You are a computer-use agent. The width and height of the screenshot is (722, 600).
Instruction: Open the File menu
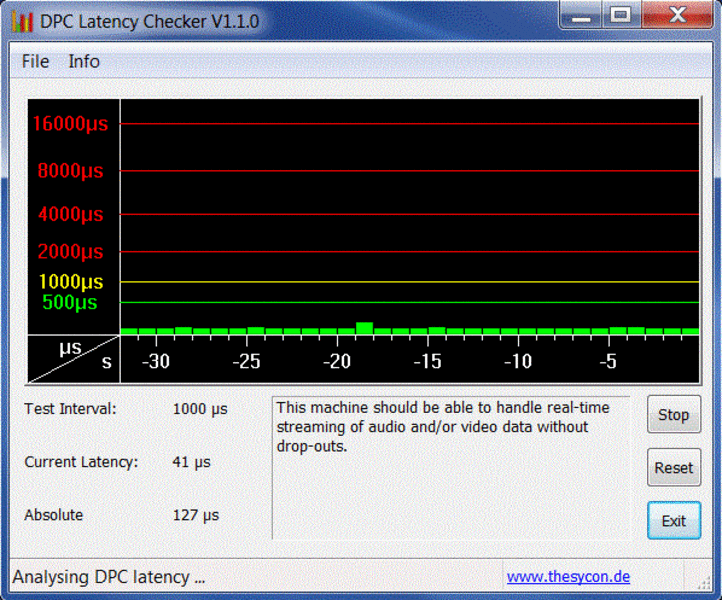point(35,61)
